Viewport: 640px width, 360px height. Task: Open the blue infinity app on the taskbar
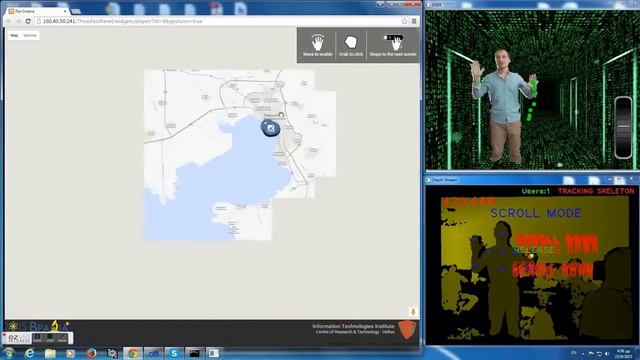point(153,353)
